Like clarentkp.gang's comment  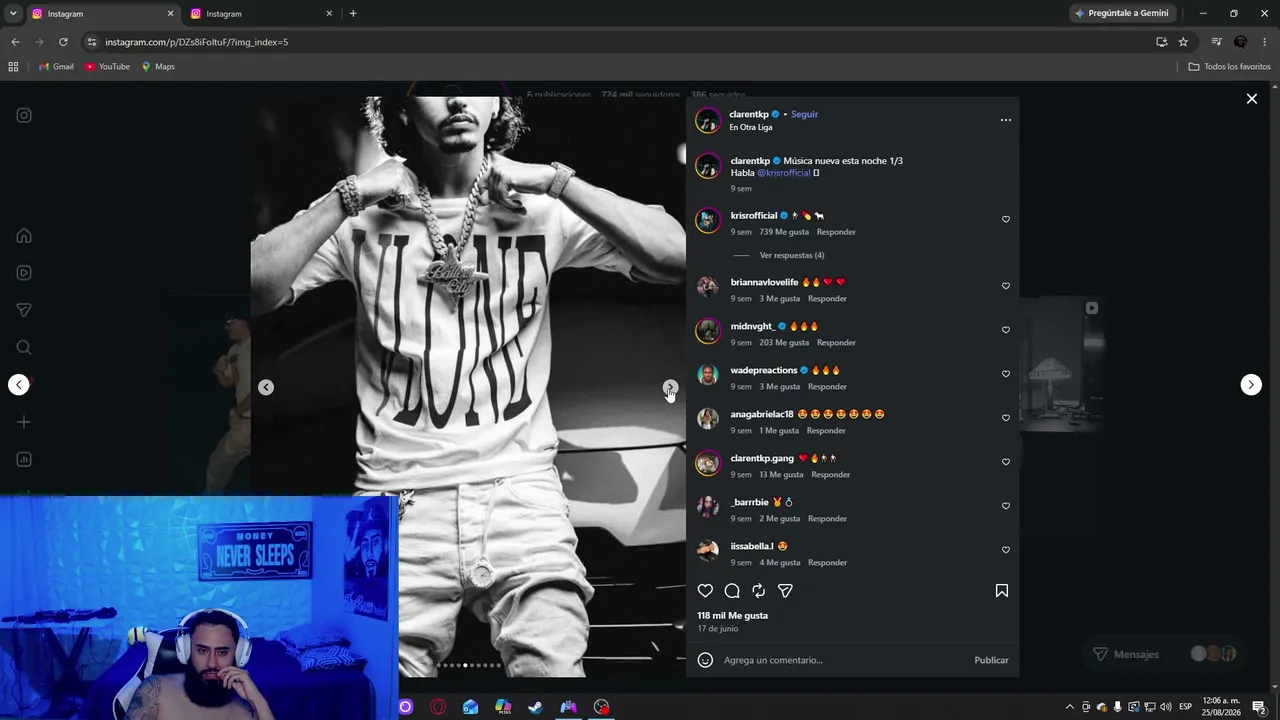(1006, 462)
